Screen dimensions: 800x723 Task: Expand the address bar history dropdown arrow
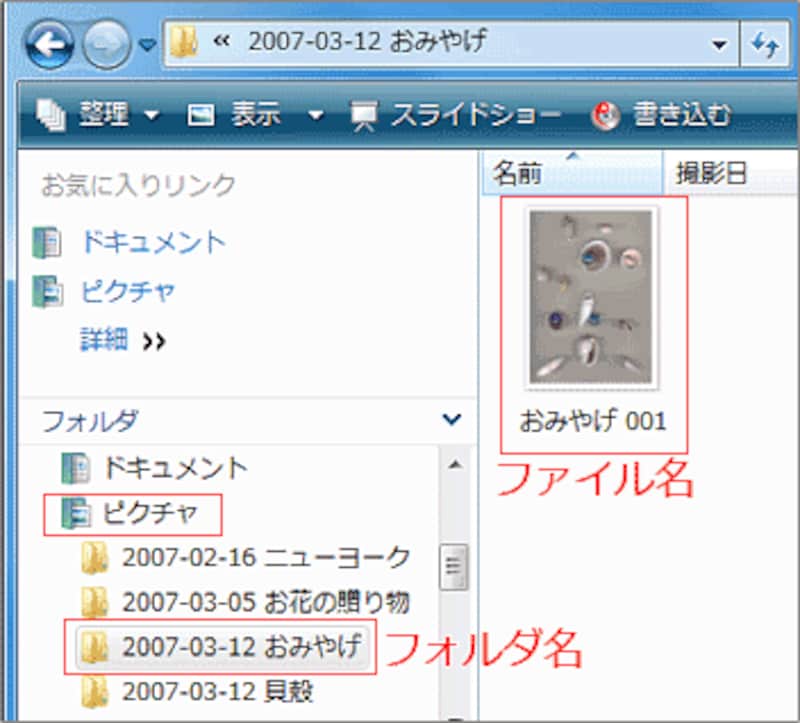tap(718, 45)
